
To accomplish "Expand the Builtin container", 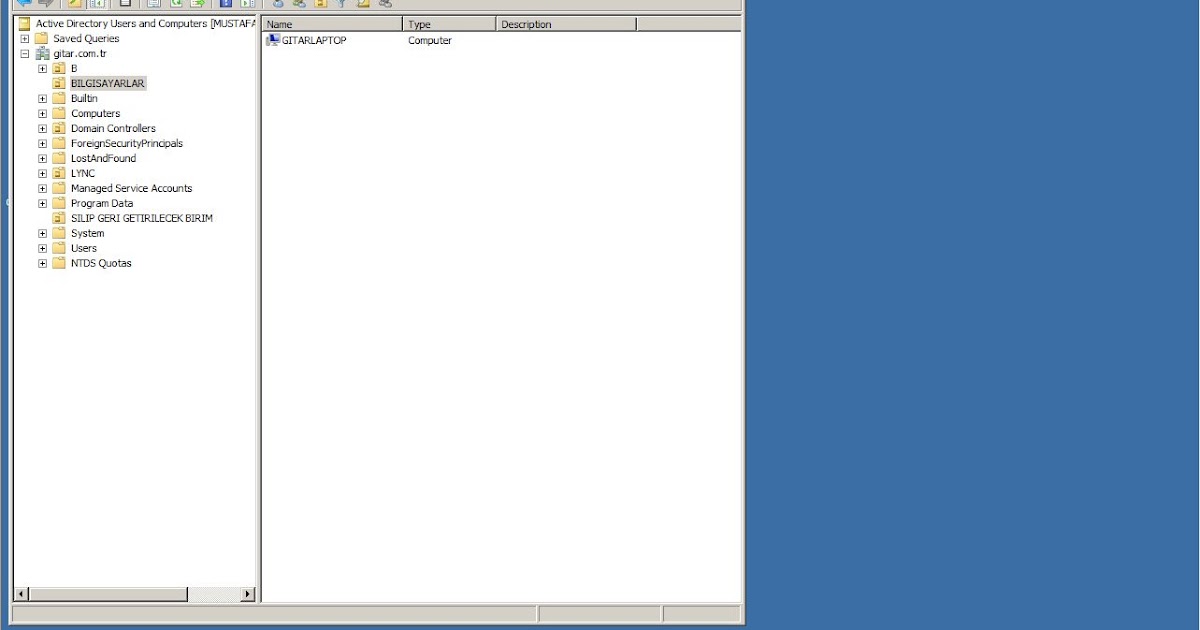I will [x=42, y=99].
